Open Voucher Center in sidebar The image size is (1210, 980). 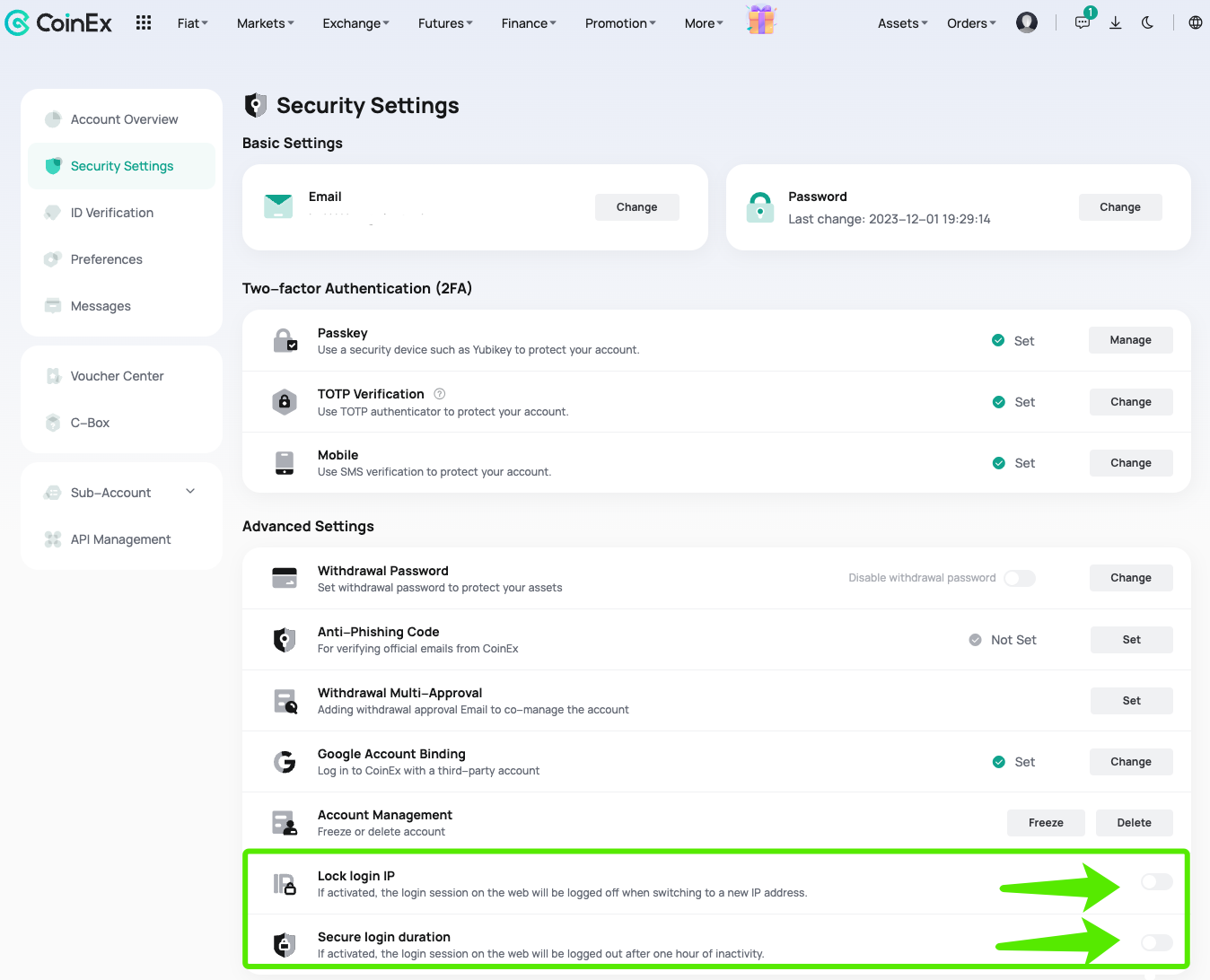(x=121, y=376)
